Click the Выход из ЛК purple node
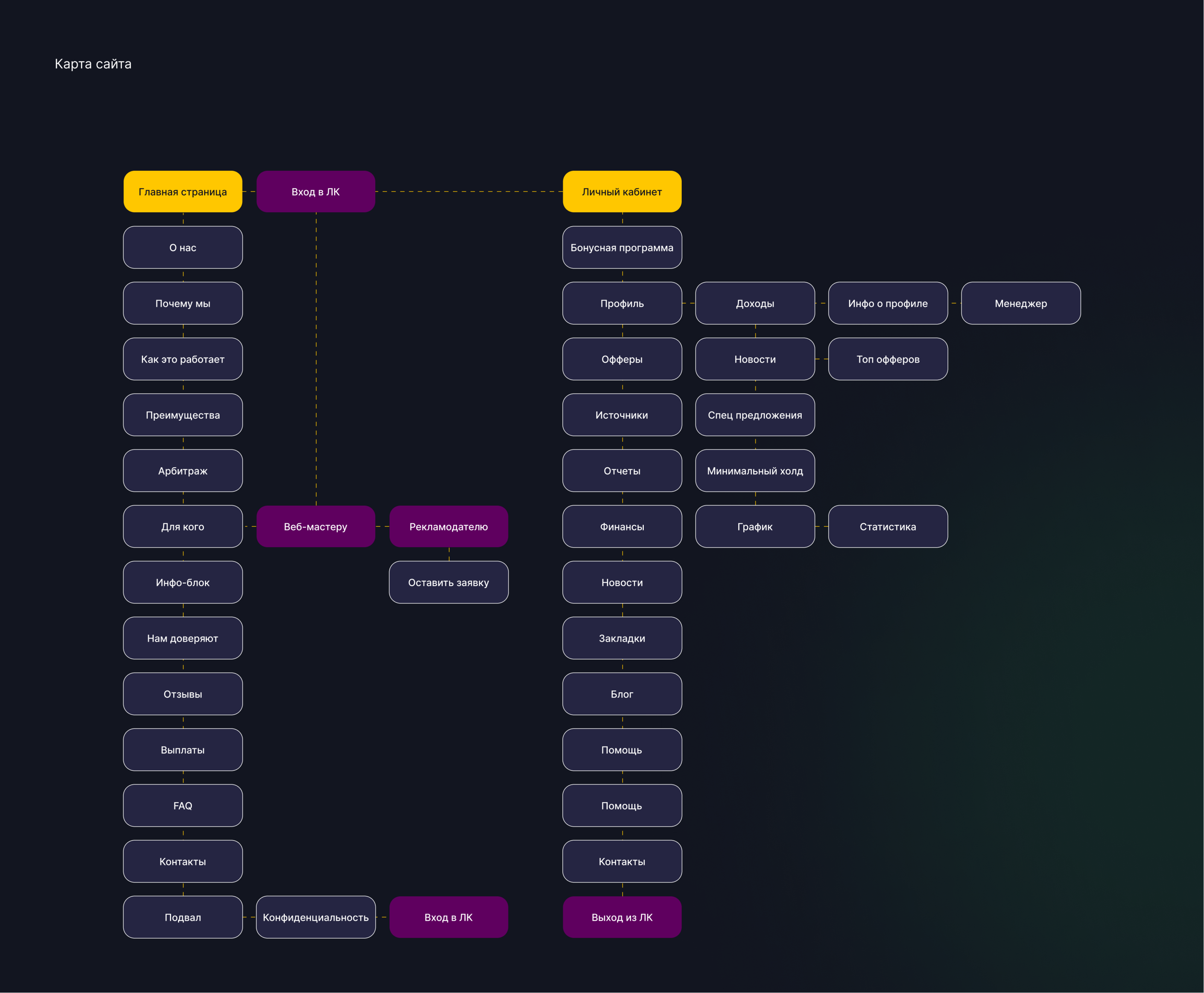The height and width of the screenshot is (993, 1204). pyautogui.click(x=622, y=917)
